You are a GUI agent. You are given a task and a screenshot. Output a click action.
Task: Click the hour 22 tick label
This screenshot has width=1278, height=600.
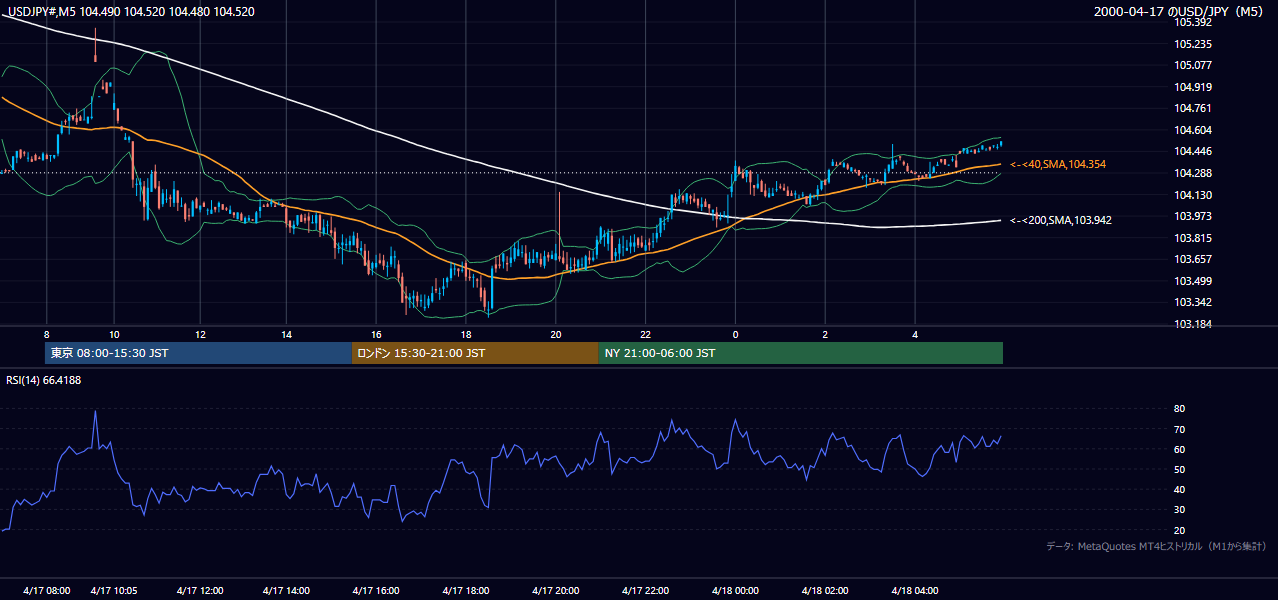646,334
